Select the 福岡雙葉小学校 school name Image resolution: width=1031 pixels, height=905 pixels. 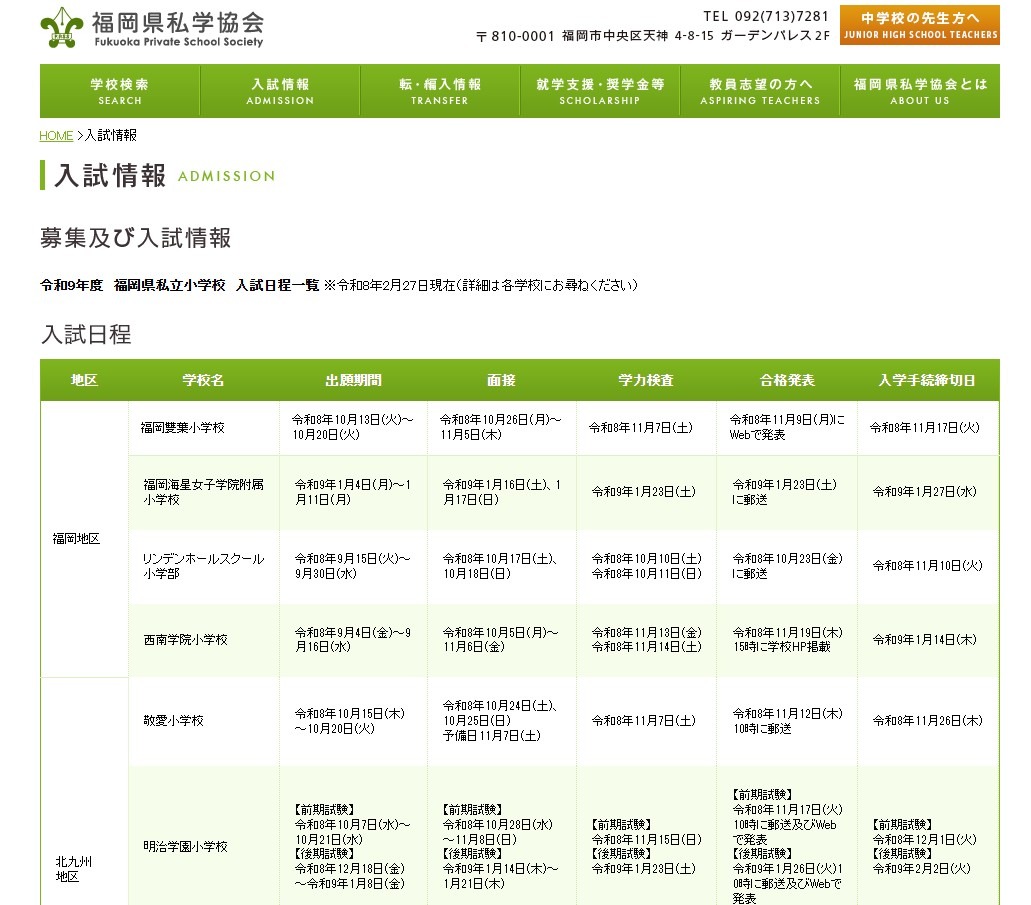click(x=183, y=428)
